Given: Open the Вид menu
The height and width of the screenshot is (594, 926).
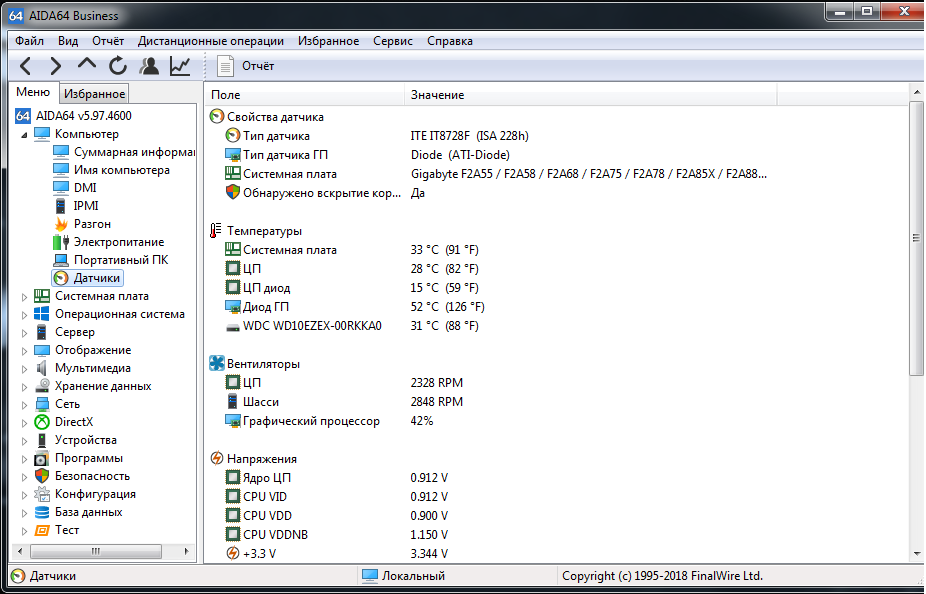Looking at the screenshot, I should [68, 41].
